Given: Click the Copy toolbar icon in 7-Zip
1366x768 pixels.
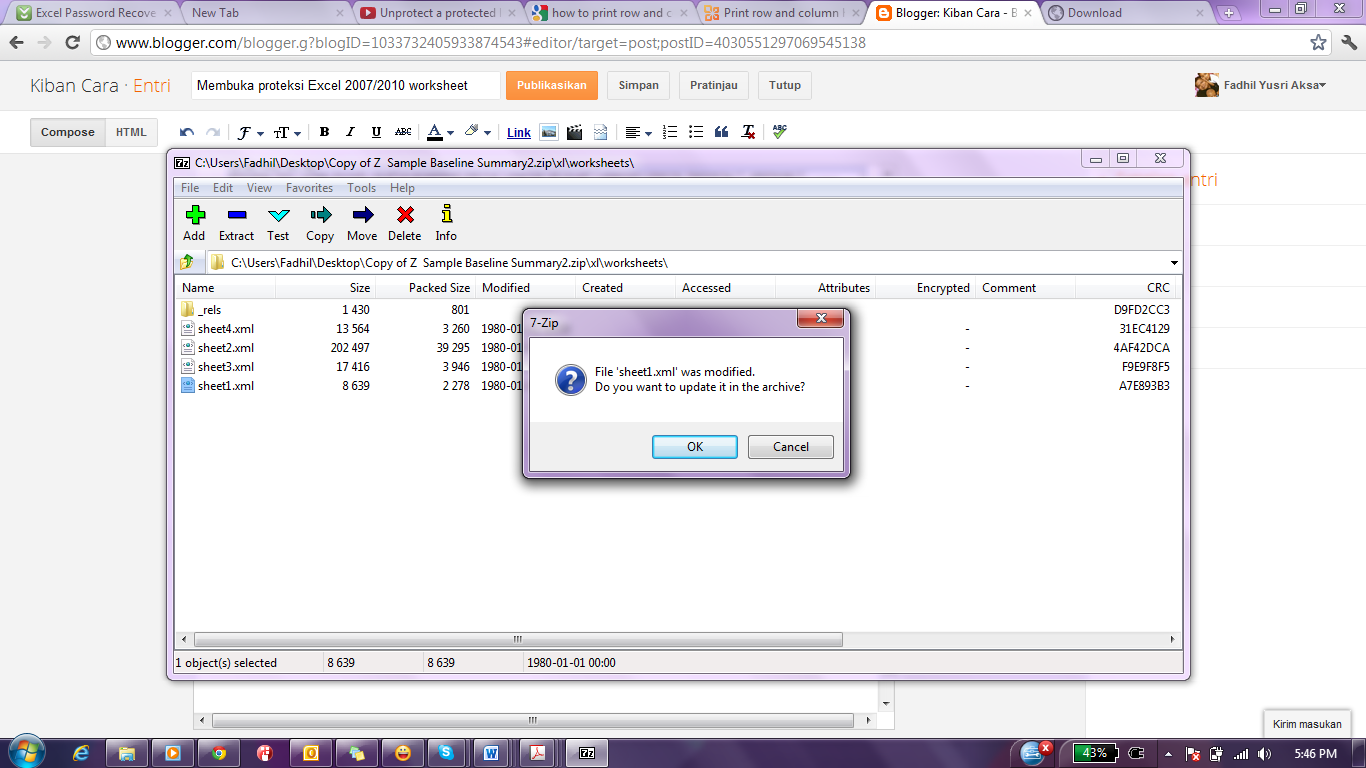Looking at the screenshot, I should [x=320, y=214].
